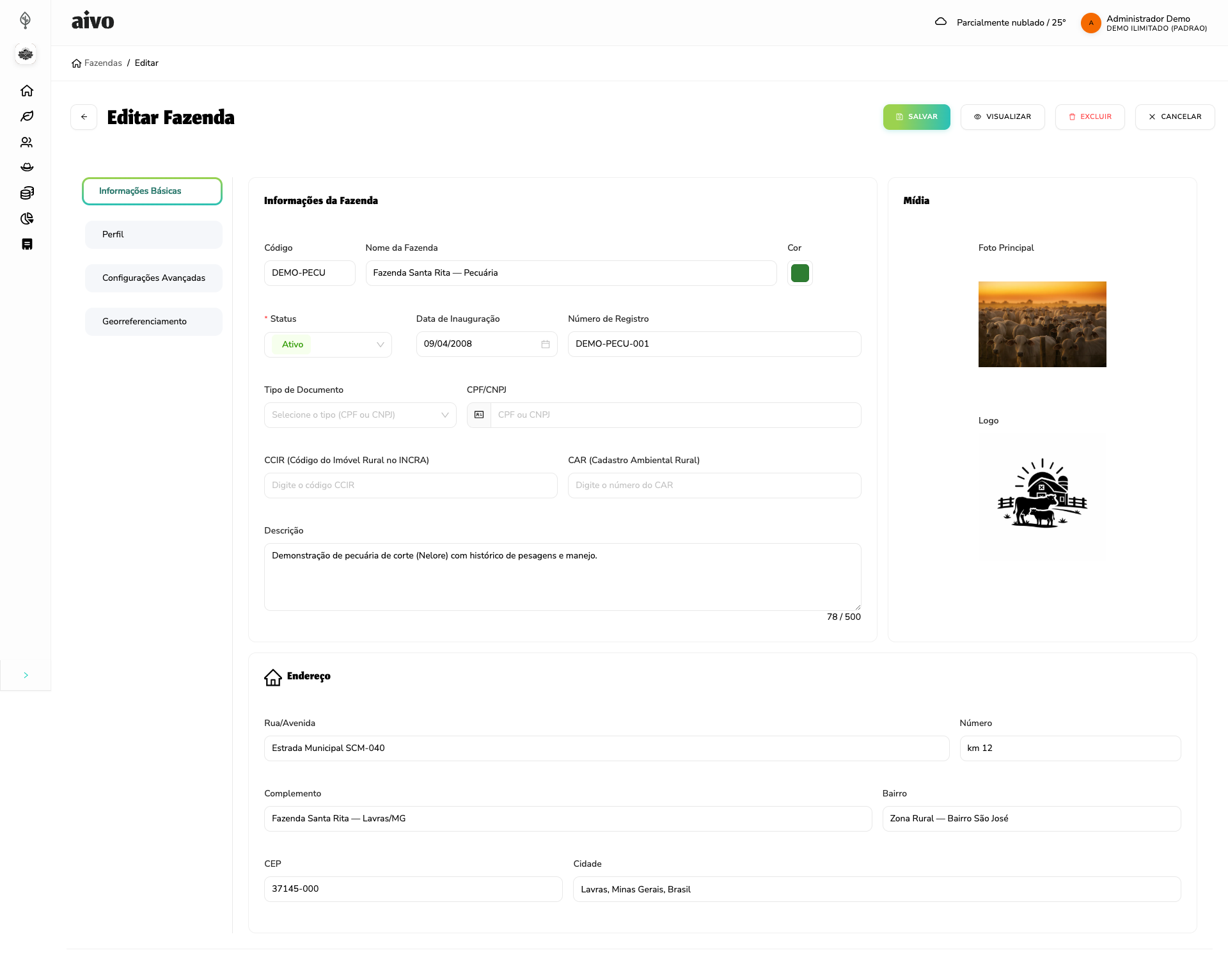Click the VISUALIZAR button

coord(1002,117)
